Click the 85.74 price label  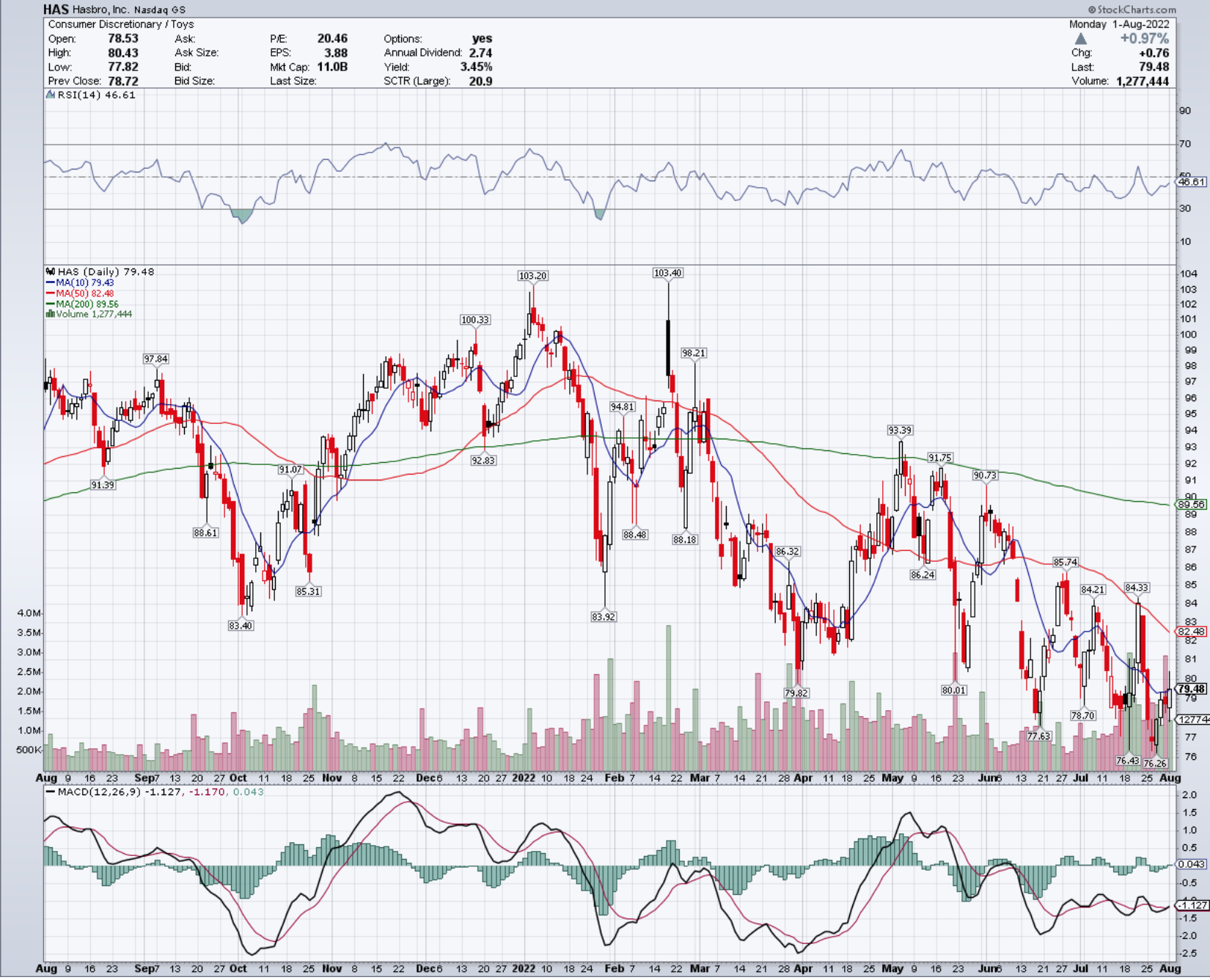[1066, 563]
